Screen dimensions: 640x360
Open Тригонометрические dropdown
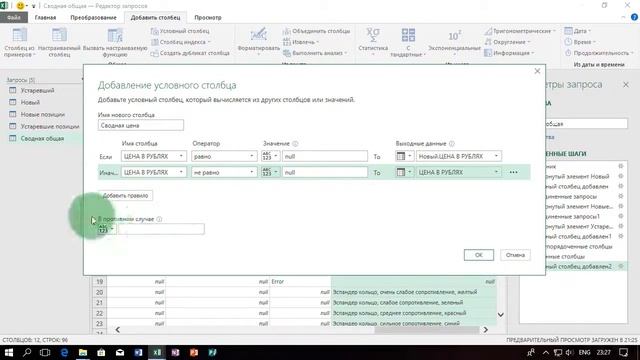520,31
